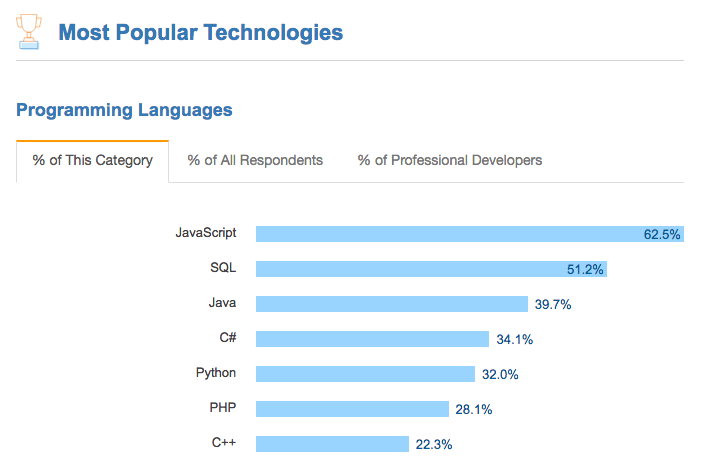Click the Python language label
The width and height of the screenshot is (719, 462).
(216, 373)
